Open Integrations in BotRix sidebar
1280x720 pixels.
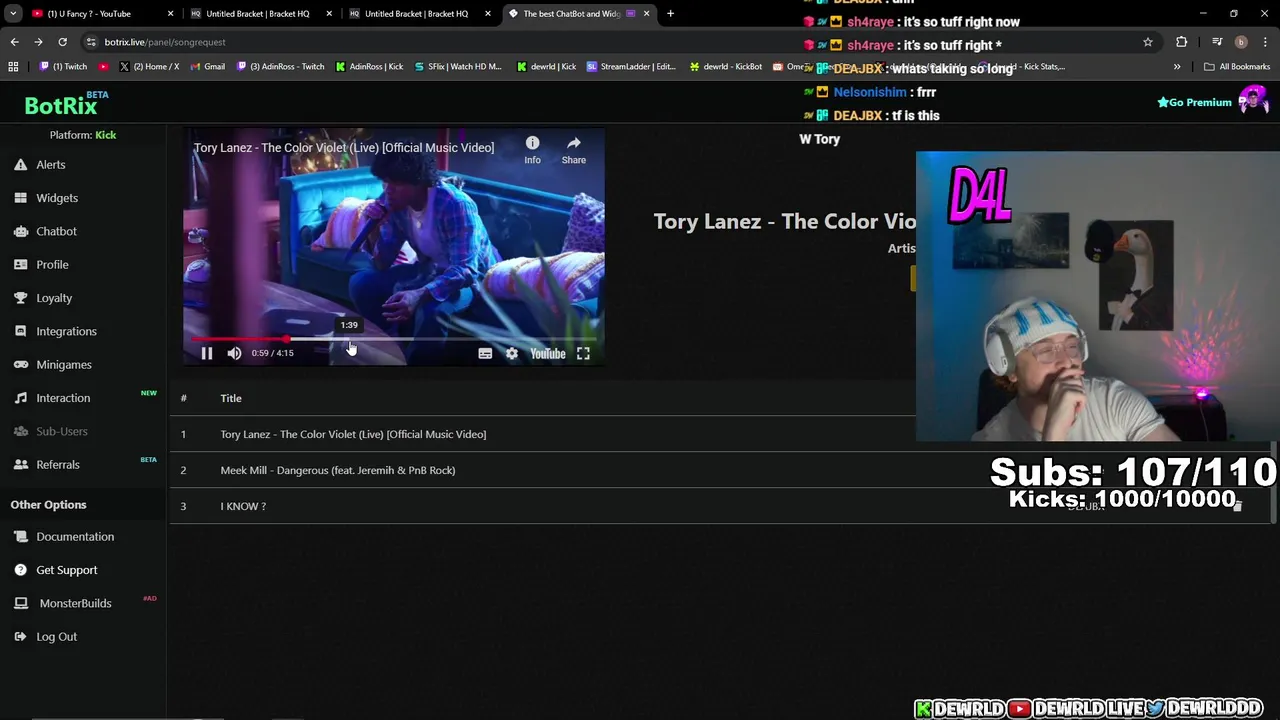(66, 331)
